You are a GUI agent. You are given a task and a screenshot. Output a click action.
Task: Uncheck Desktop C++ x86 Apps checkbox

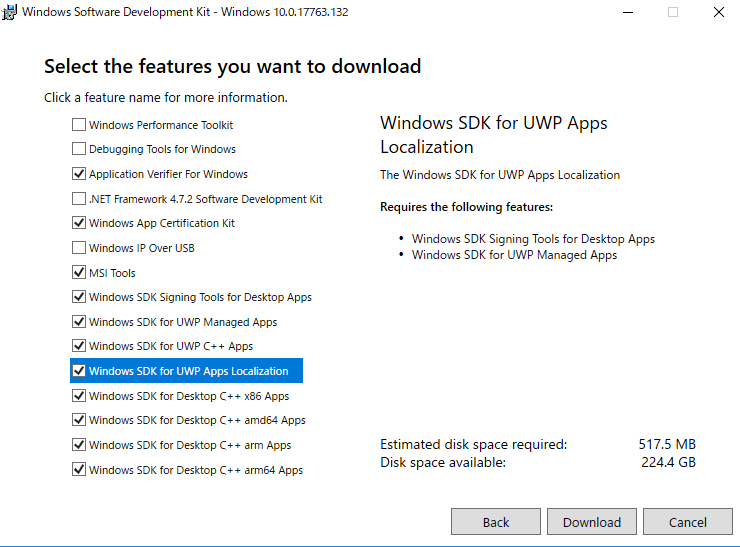pyautogui.click(x=79, y=396)
